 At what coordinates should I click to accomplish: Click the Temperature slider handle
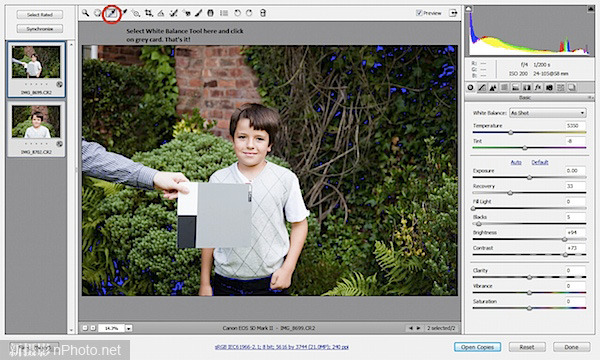click(x=510, y=133)
